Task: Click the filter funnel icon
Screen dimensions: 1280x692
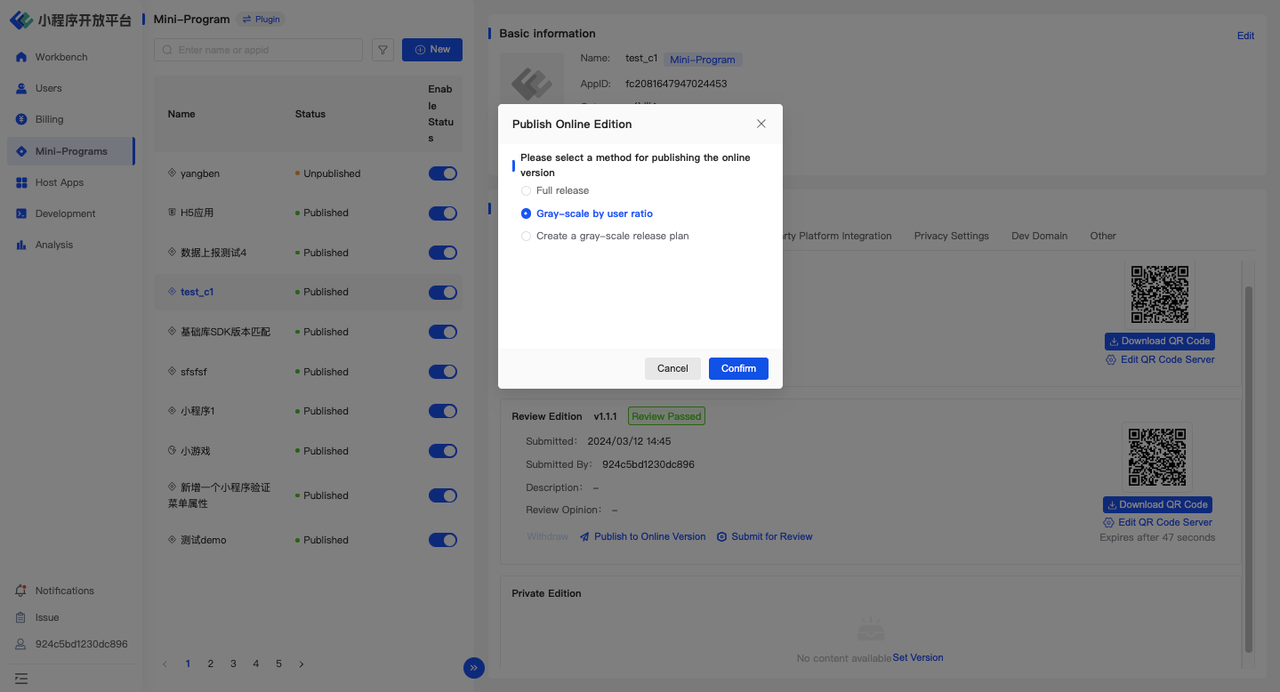Action: click(x=382, y=50)
